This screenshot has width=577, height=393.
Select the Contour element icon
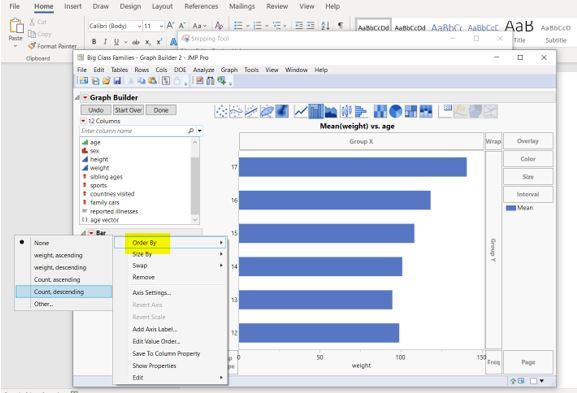pyautogui.click(x=282, y=111)
